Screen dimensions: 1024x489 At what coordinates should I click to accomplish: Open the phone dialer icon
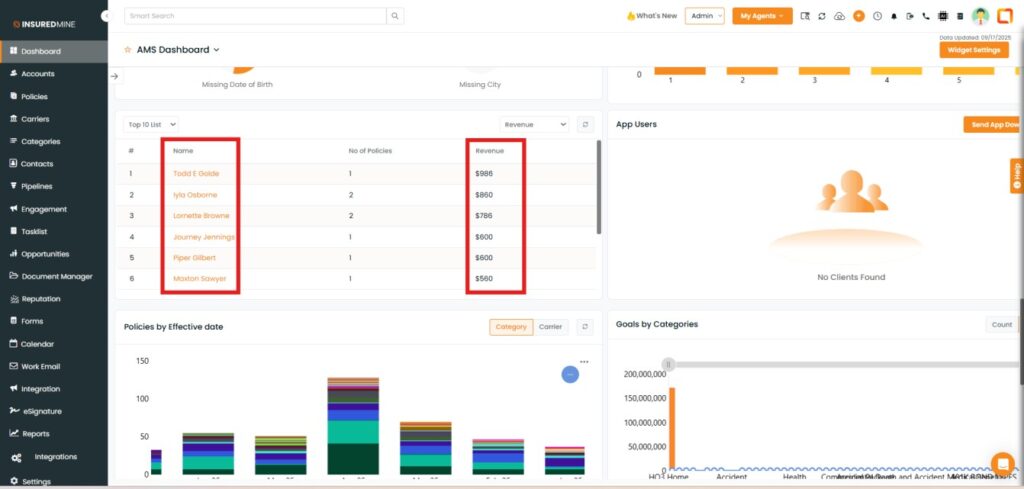click(926, 16)
